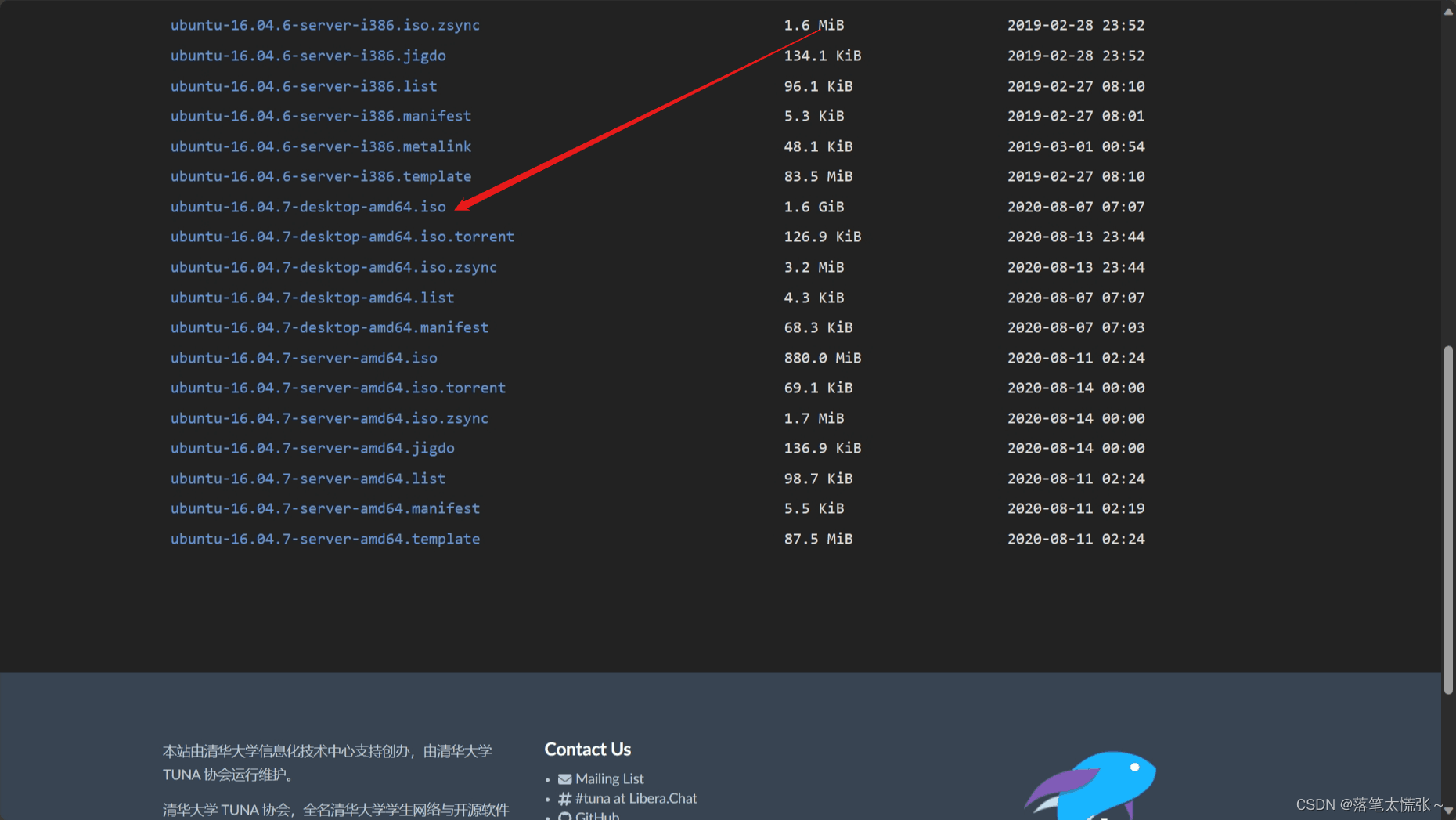Open ubuntu-16.04.7-desktop-amd64.list
Image resolution: width=1456 pixels, height=820 pixels.
tap(312, 298)
